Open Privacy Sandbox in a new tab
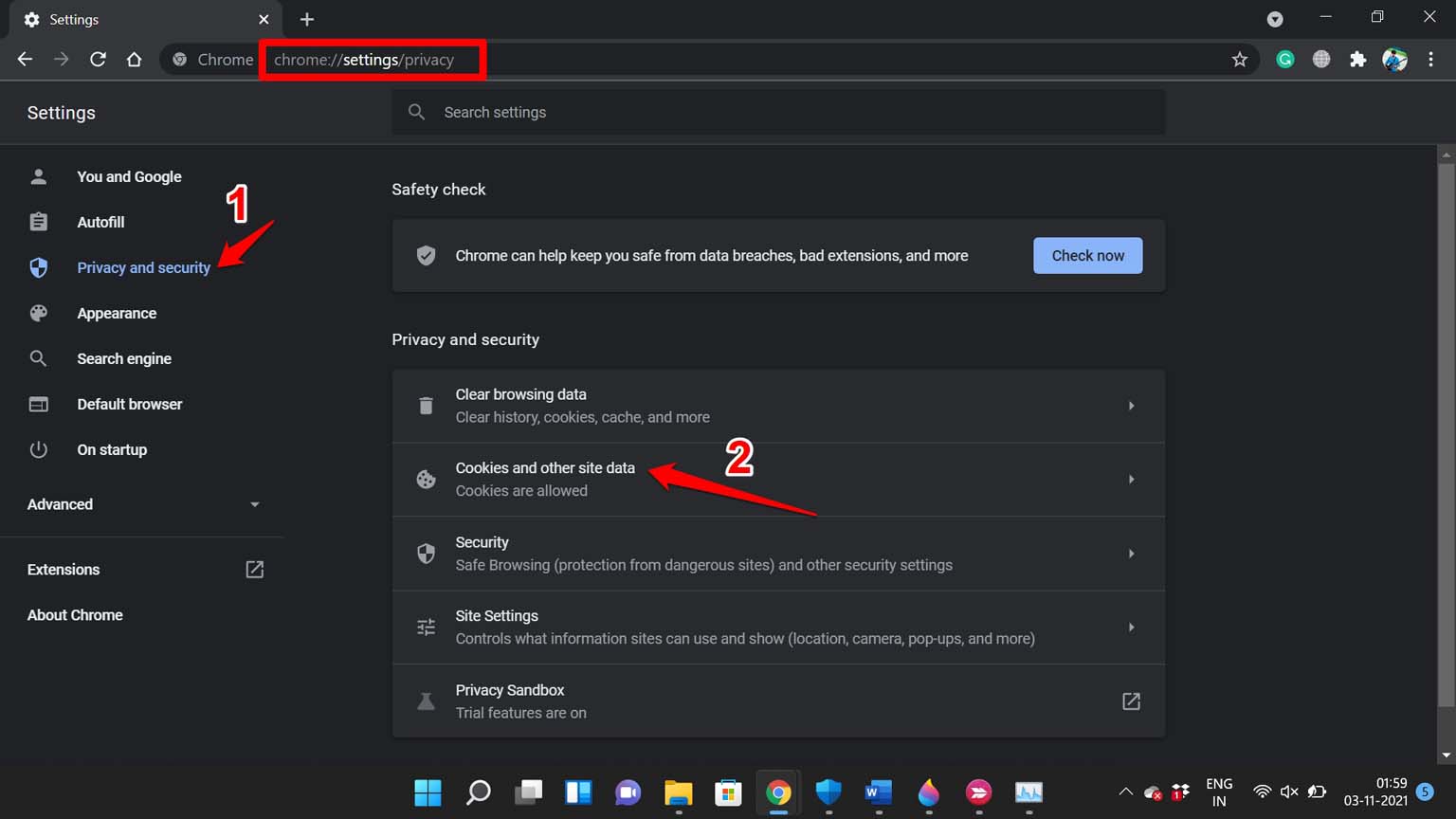The height and width of the screenshot is (819, 1456). coord(1131,701)
